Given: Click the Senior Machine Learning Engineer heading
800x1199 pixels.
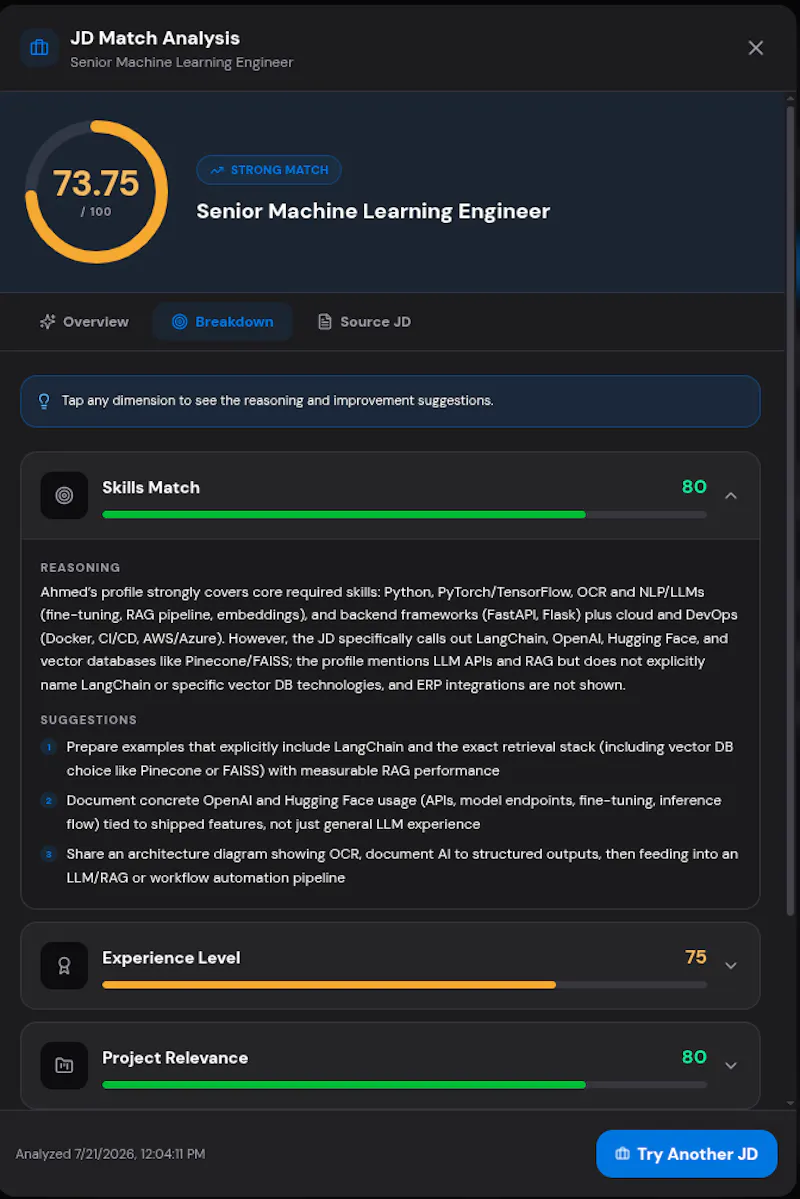Looking at the screenshot, I should [373, 212].
